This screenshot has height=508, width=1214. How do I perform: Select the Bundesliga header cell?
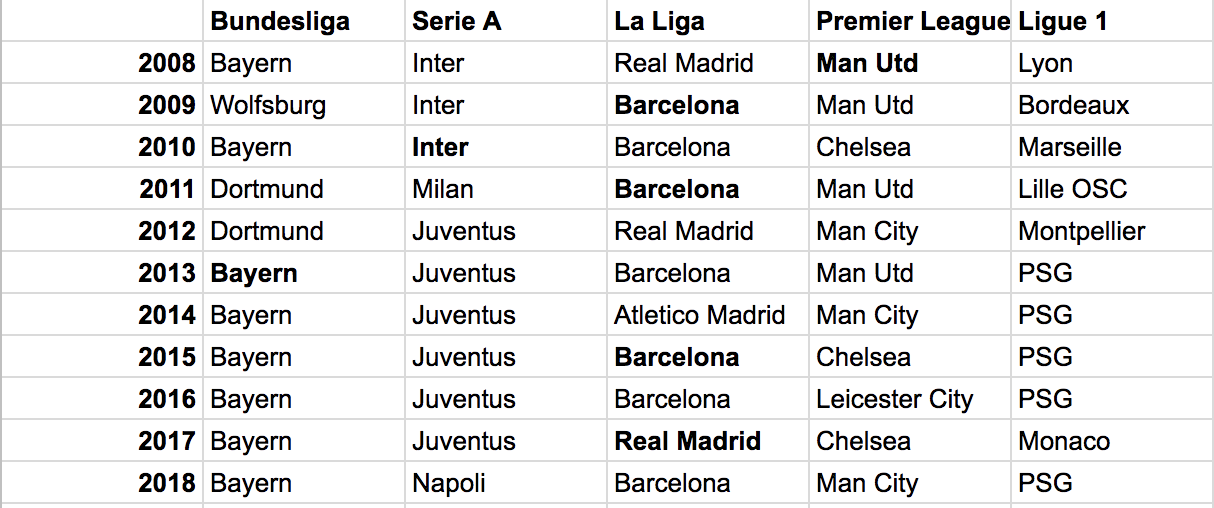coord(304,21)
